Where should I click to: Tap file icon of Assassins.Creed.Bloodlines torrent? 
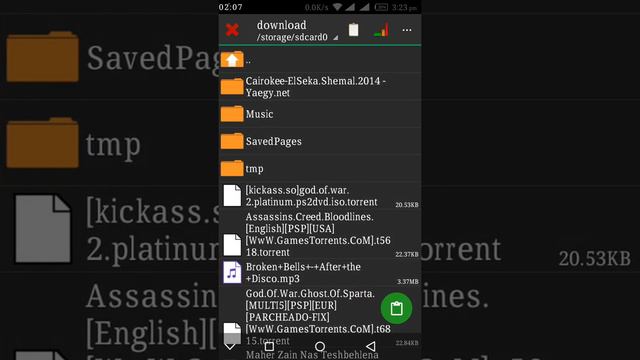click(232, 245)
